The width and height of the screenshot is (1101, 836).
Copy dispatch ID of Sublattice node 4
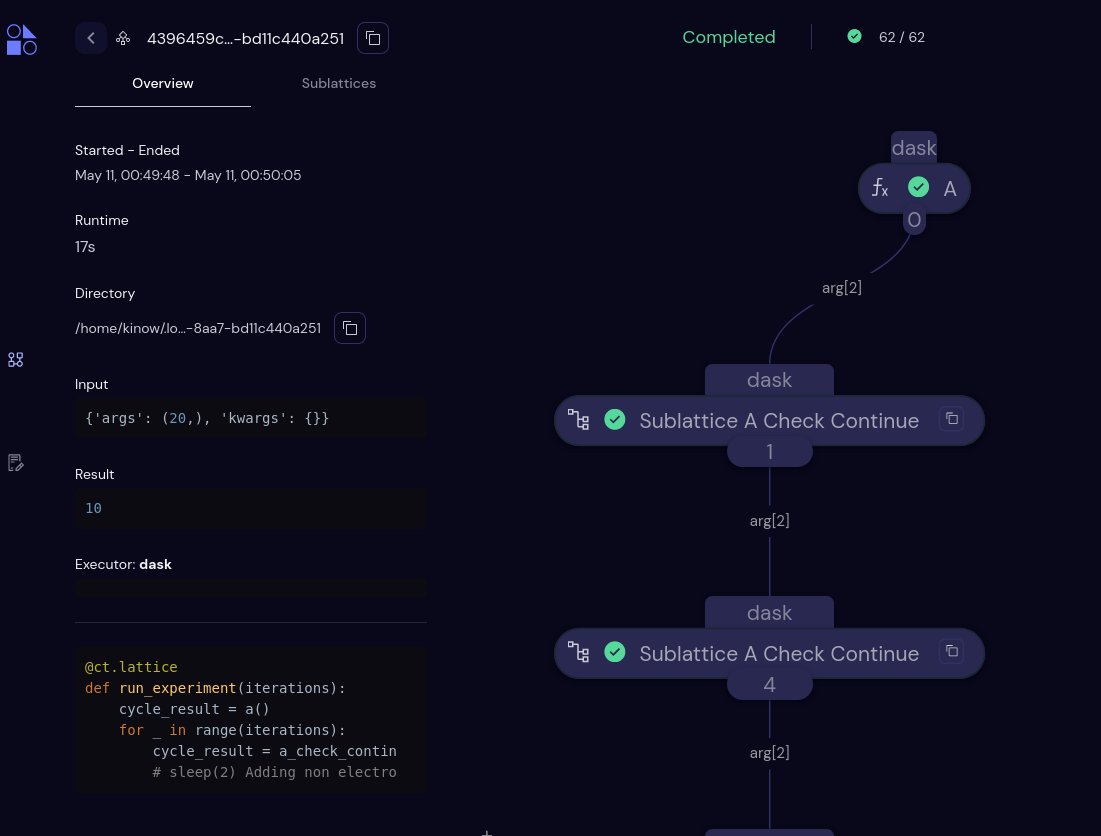coord(952,651)
